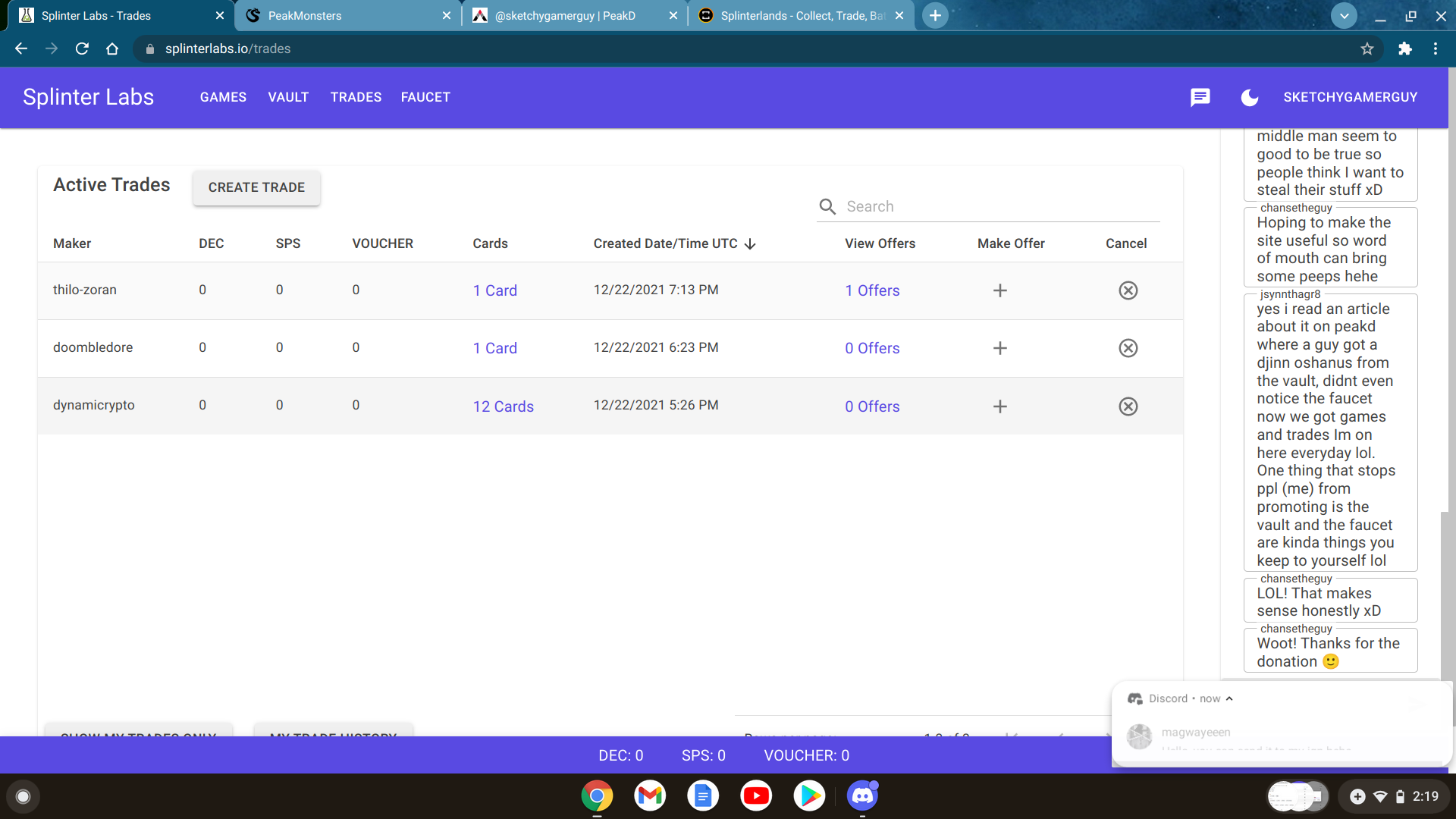This screenshot has height=819, width=1456.
Task: Reload the page
Action: 82,49
